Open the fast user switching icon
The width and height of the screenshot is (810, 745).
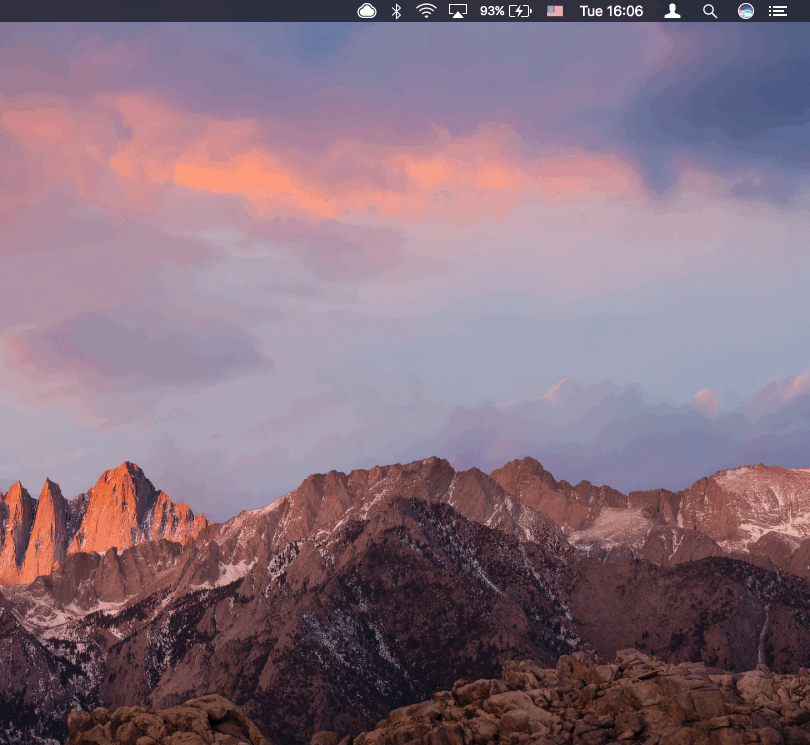(x=672, y=11)
